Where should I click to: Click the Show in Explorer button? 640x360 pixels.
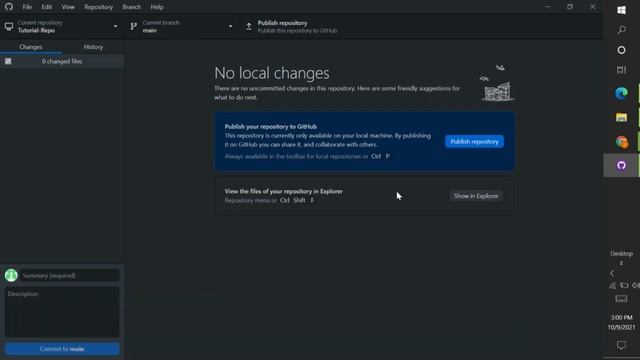pos(476,196)
